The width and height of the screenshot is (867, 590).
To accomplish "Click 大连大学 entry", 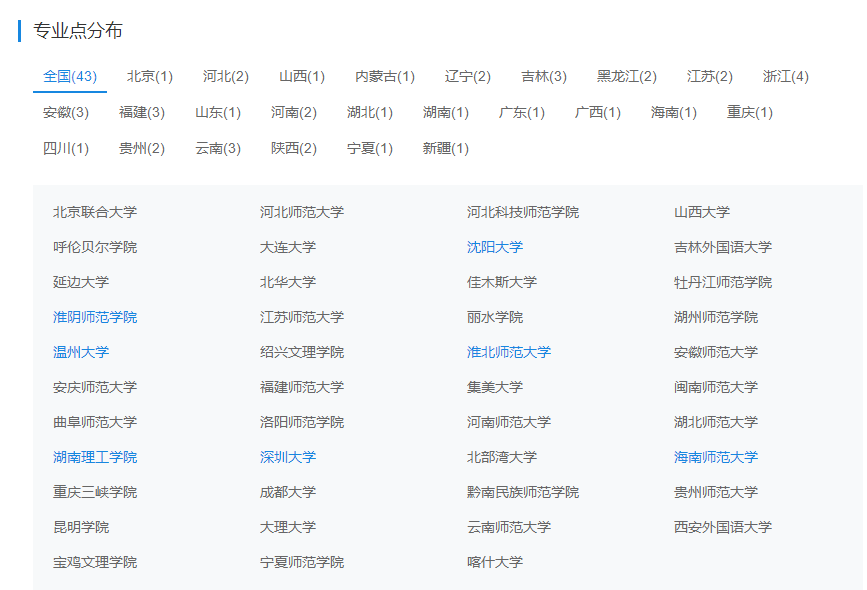I will click(x=288, y=247).
